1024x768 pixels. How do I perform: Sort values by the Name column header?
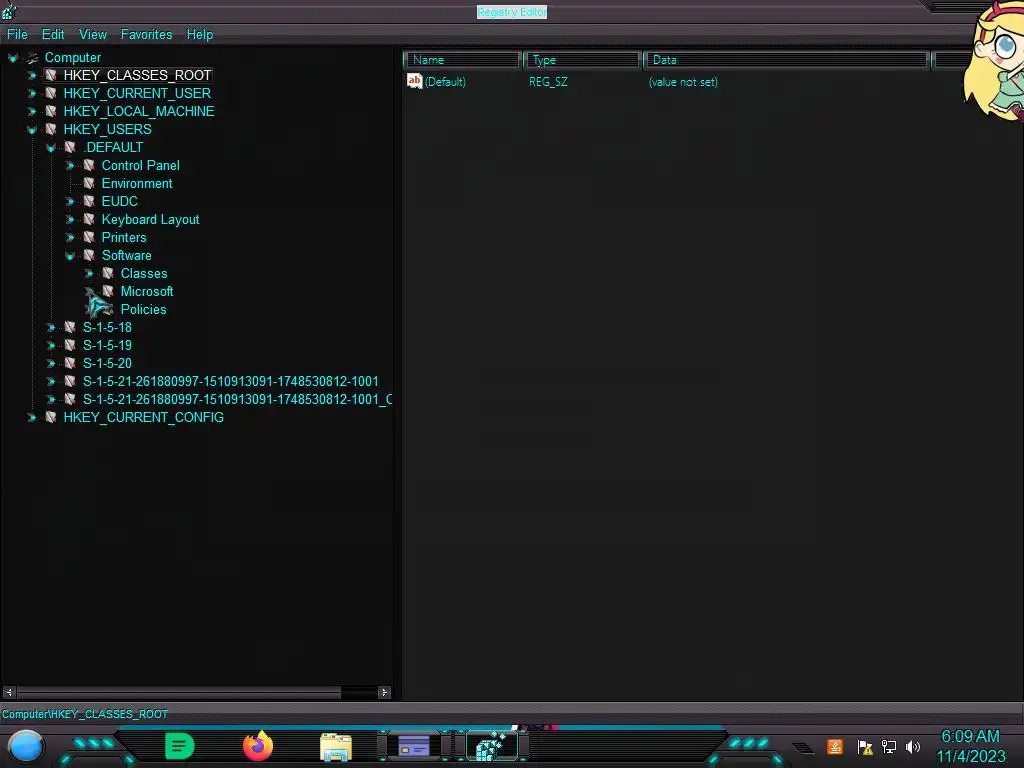(x=462, y=60)
